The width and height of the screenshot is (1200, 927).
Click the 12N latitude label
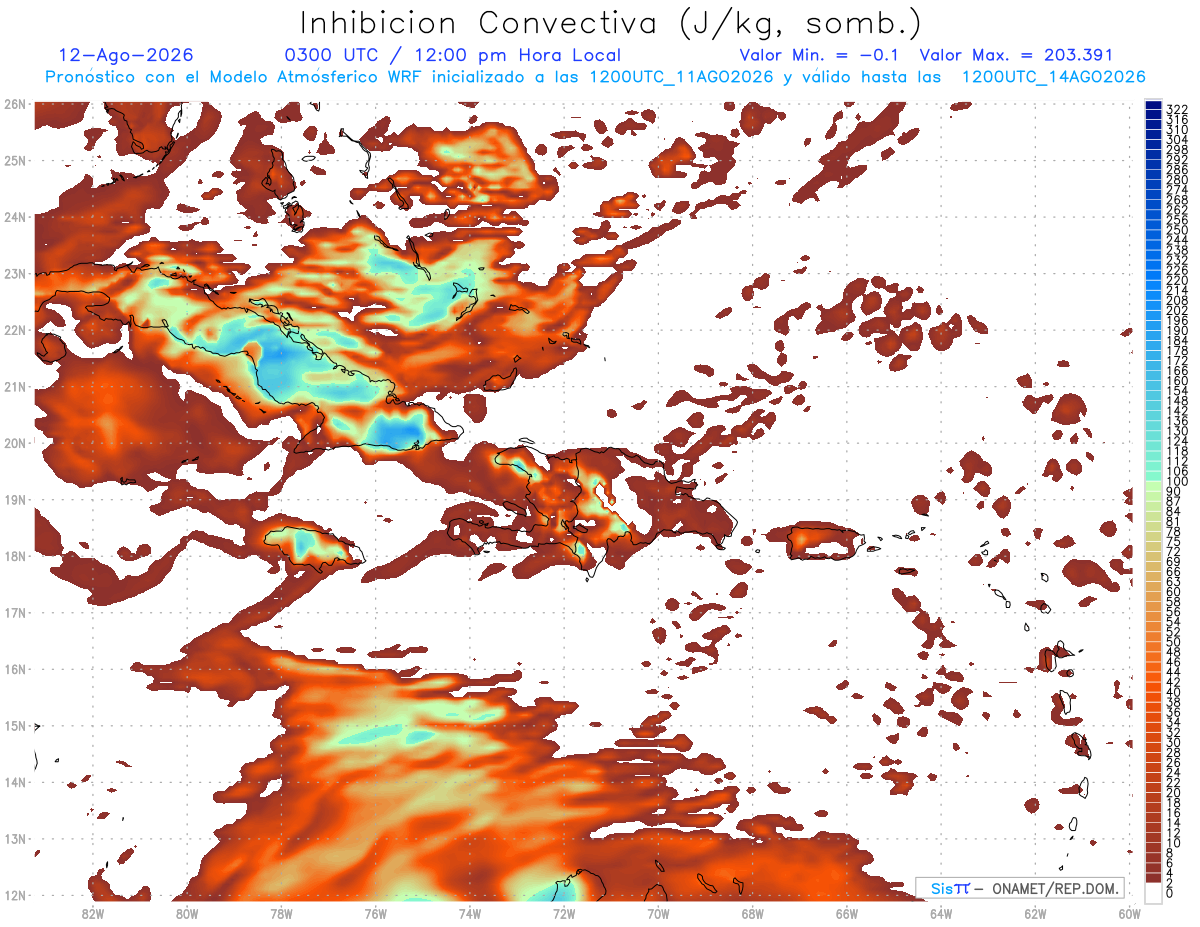[x=15, y=895]
